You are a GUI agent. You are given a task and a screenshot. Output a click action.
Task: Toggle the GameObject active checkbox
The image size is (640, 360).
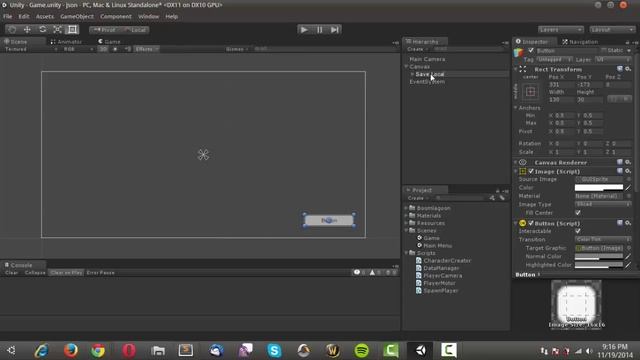coord(531,50)
